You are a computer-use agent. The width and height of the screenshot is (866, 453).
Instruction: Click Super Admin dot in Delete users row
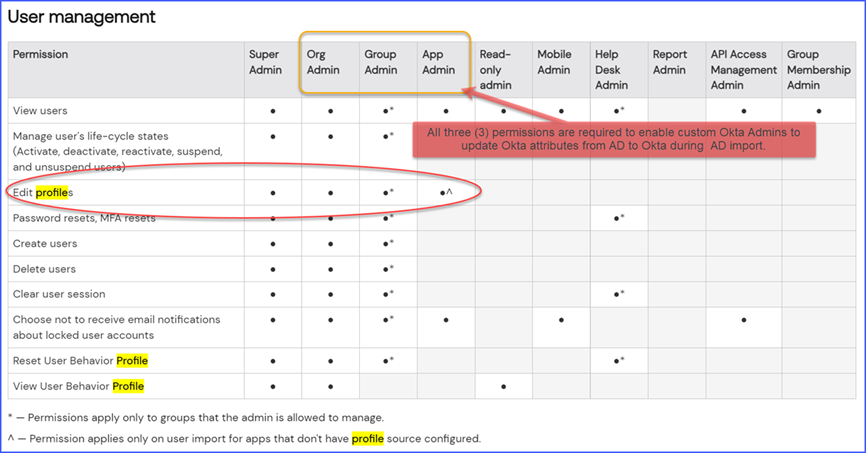click(273, 270)
